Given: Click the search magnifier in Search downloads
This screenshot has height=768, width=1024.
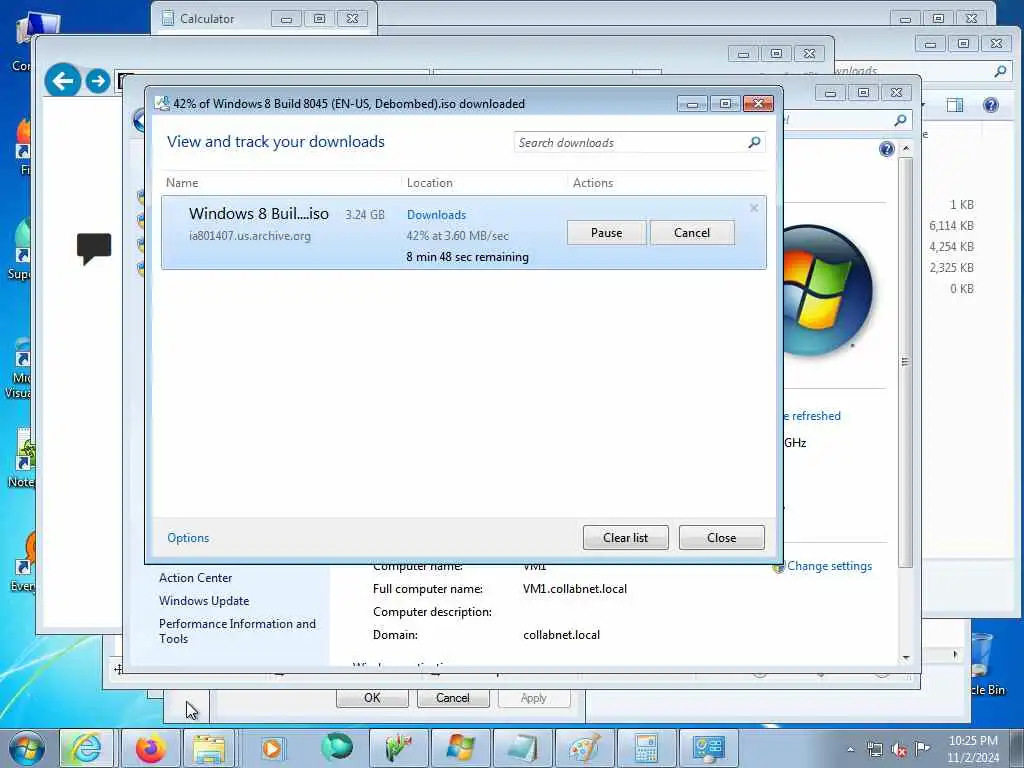Looking at the screenshot, I should pos(754,142).
